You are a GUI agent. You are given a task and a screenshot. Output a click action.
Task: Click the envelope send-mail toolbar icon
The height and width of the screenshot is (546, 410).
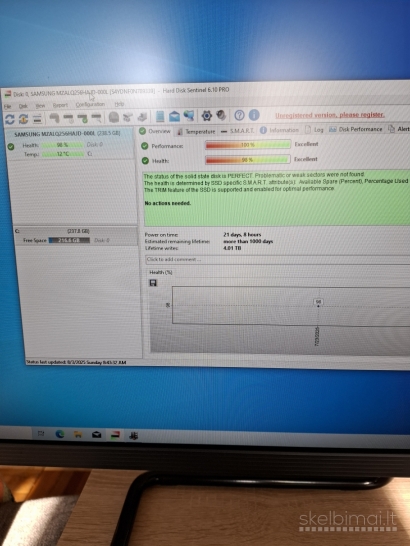[x=174, y=116]
